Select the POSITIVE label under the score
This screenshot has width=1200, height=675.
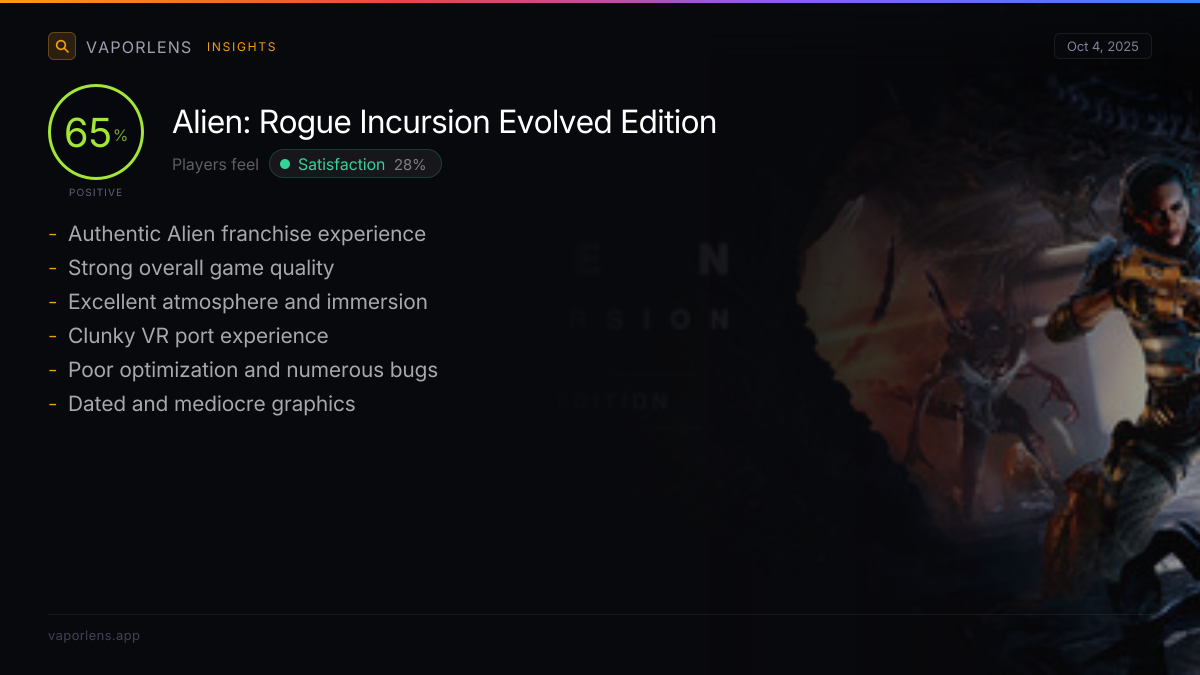96,192
